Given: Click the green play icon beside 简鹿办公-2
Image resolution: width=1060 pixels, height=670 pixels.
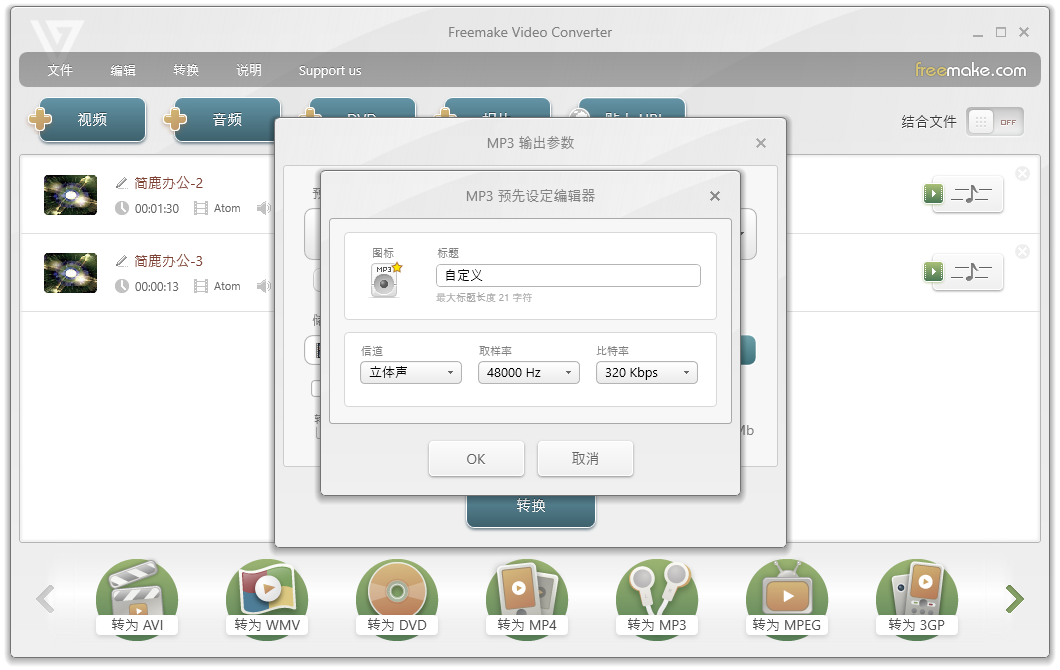Looking at the screenshot, I should (933, 194).
